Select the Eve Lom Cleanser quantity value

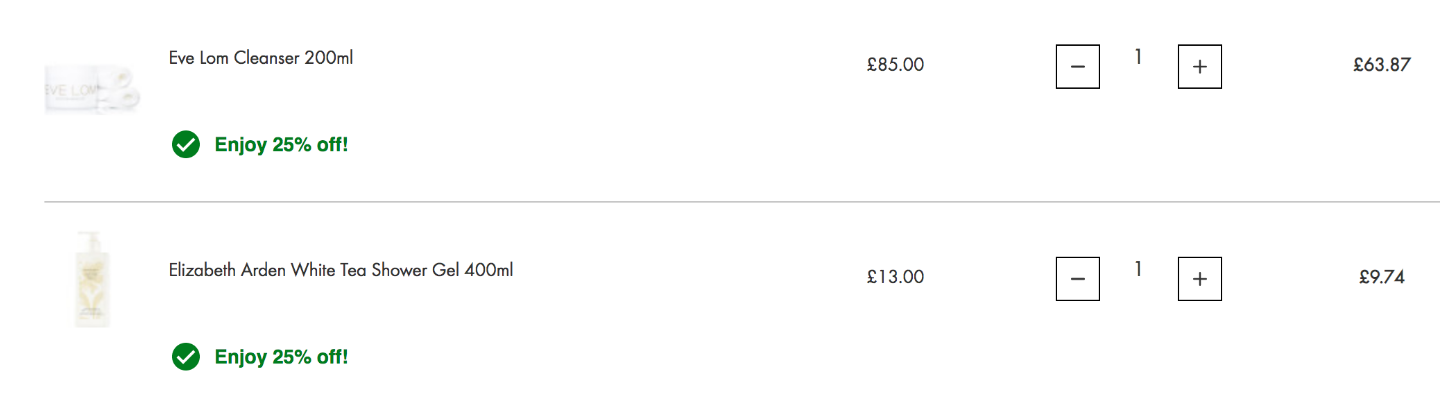[x=1138, y=58]
